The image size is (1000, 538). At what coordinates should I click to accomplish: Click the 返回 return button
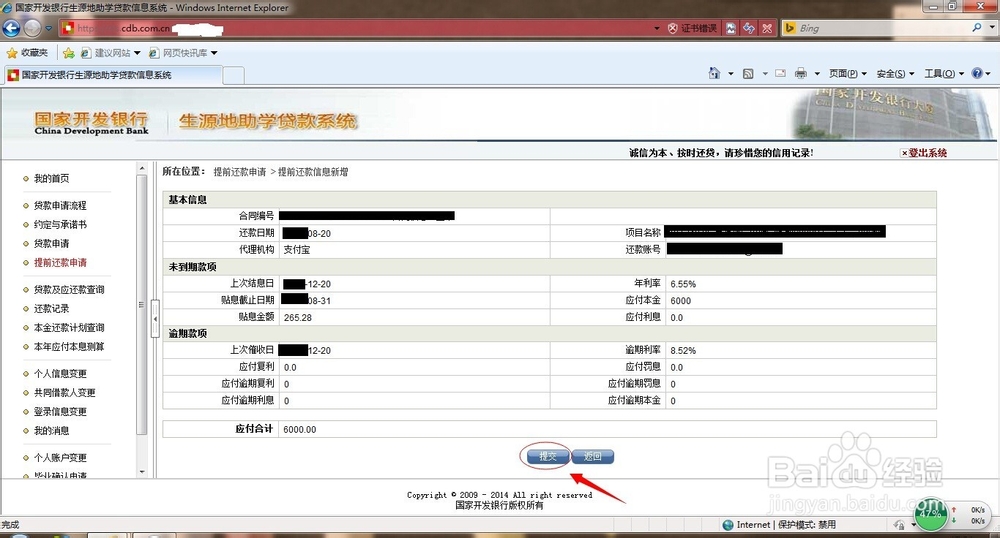(x=592, y=456)
